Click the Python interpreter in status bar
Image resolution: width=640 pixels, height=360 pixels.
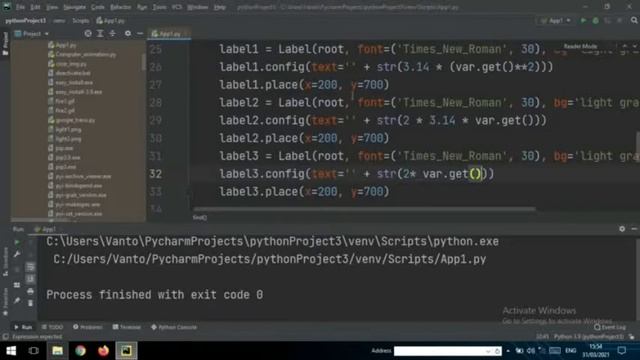pos(589,337)
